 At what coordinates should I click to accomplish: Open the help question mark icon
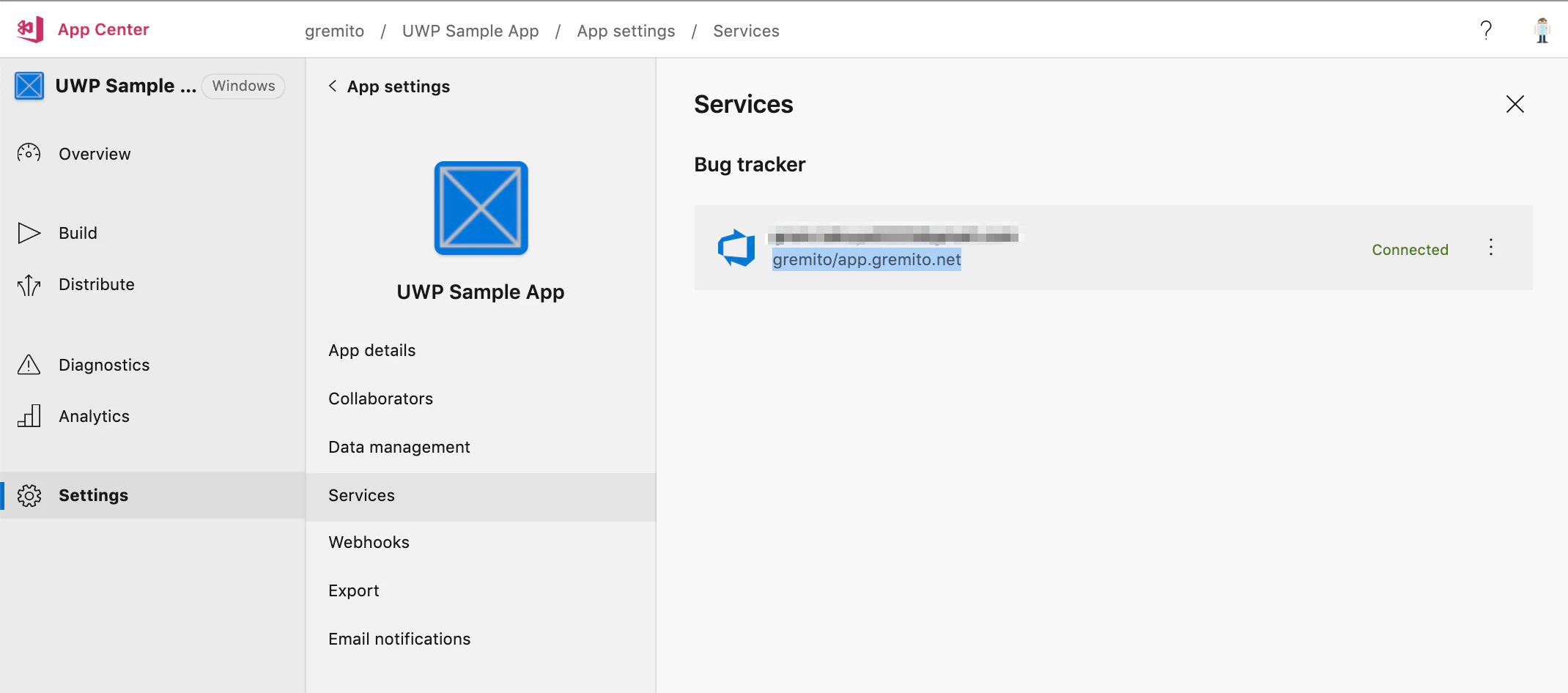tap(1486, 30)
